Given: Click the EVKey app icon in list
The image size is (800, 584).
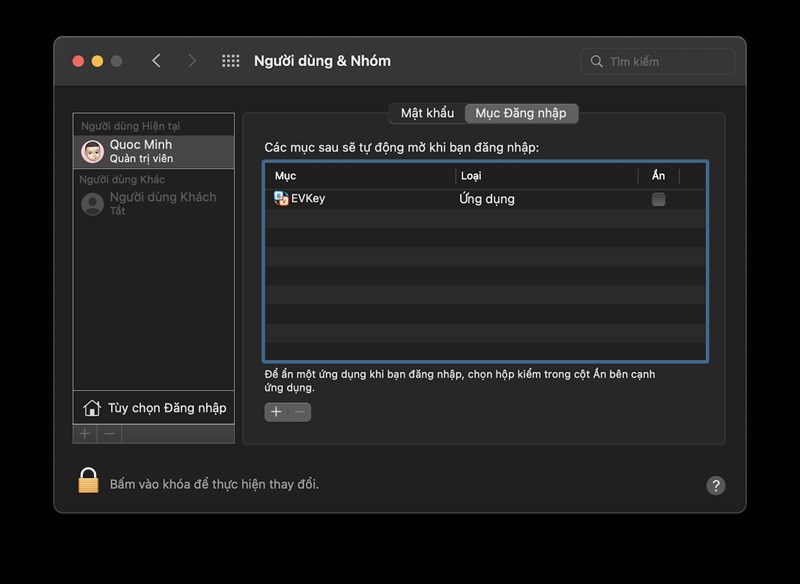Looking at the screenshot, I should 281,198.
